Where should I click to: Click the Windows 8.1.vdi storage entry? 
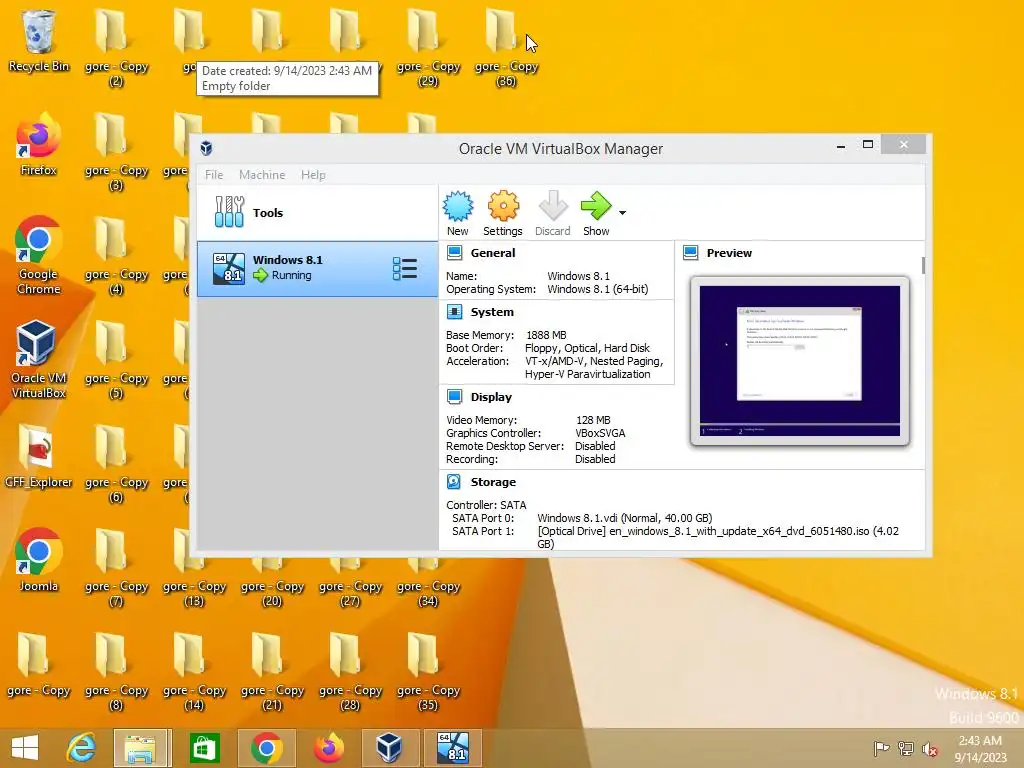[624, 518]
